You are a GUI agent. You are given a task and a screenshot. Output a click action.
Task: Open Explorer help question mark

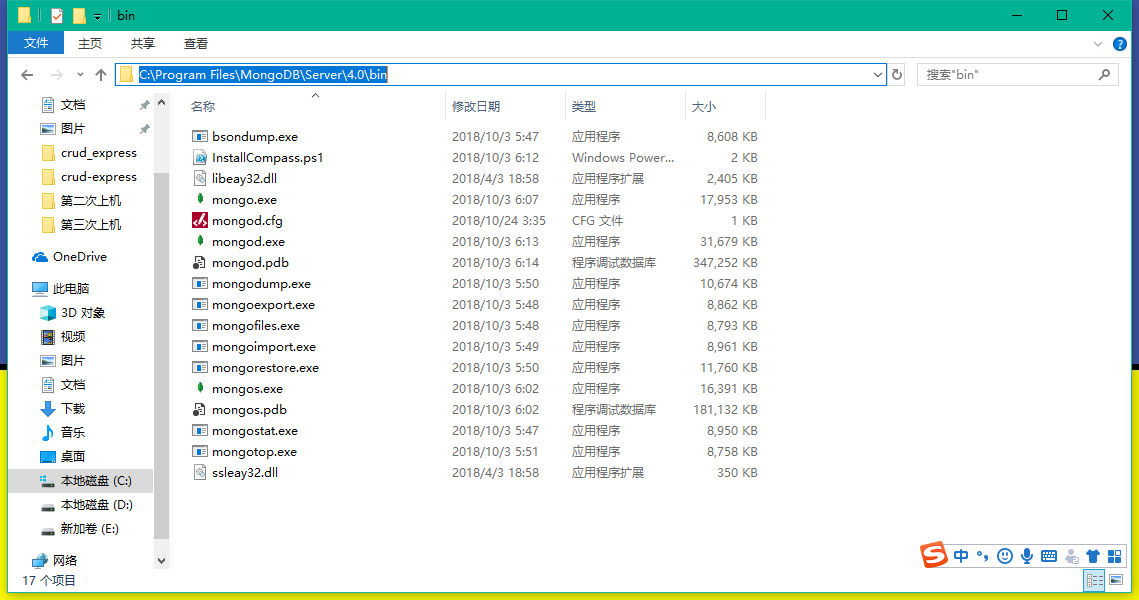click(1120, 44)
